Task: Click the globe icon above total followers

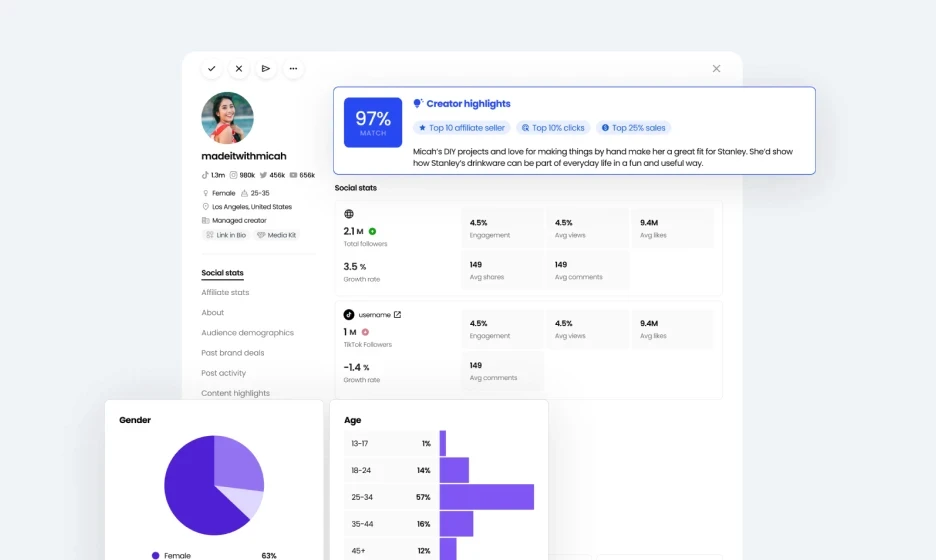Action: 349,214
